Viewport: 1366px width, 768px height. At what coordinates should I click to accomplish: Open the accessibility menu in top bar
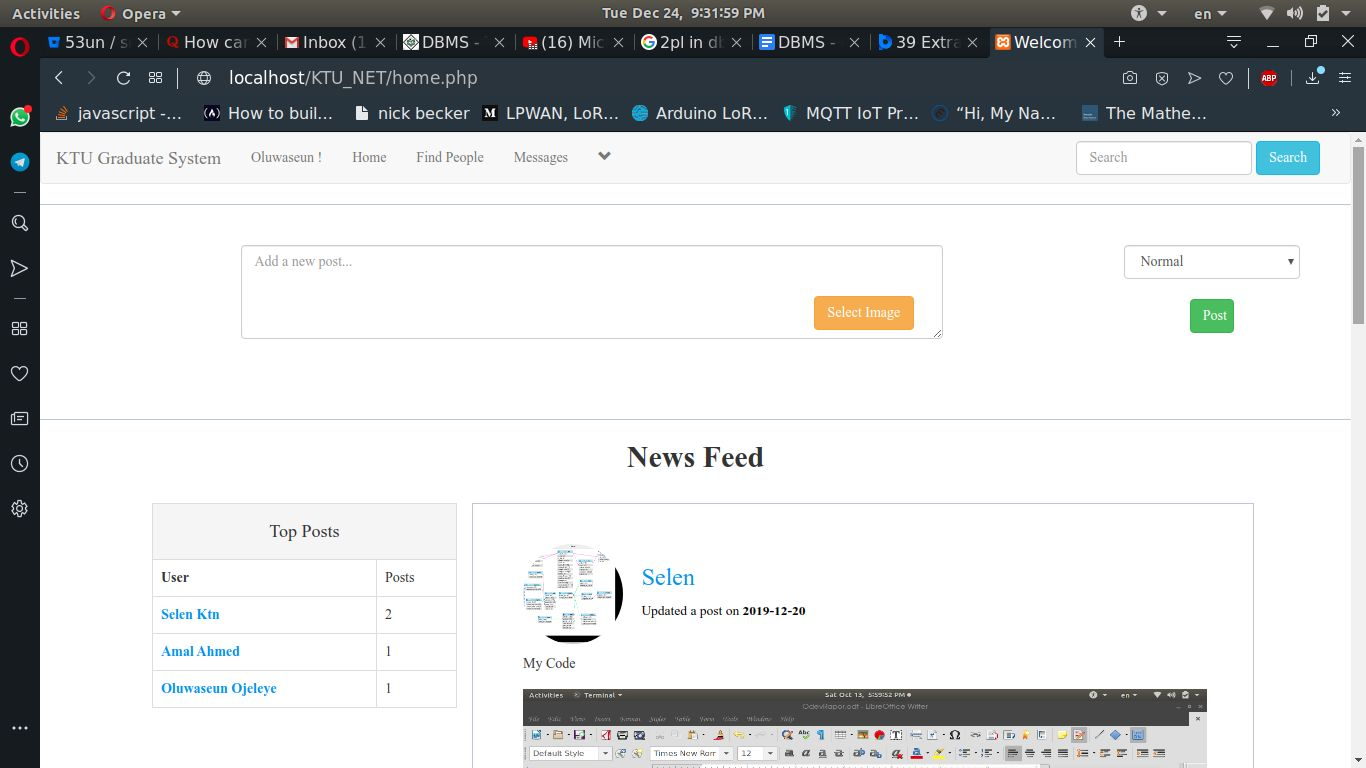tap(1148, 13)
